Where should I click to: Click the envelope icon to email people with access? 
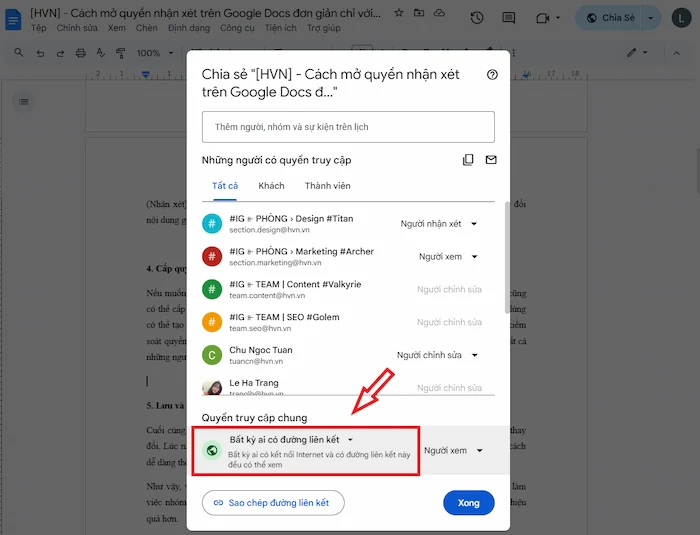pos(491,160)
